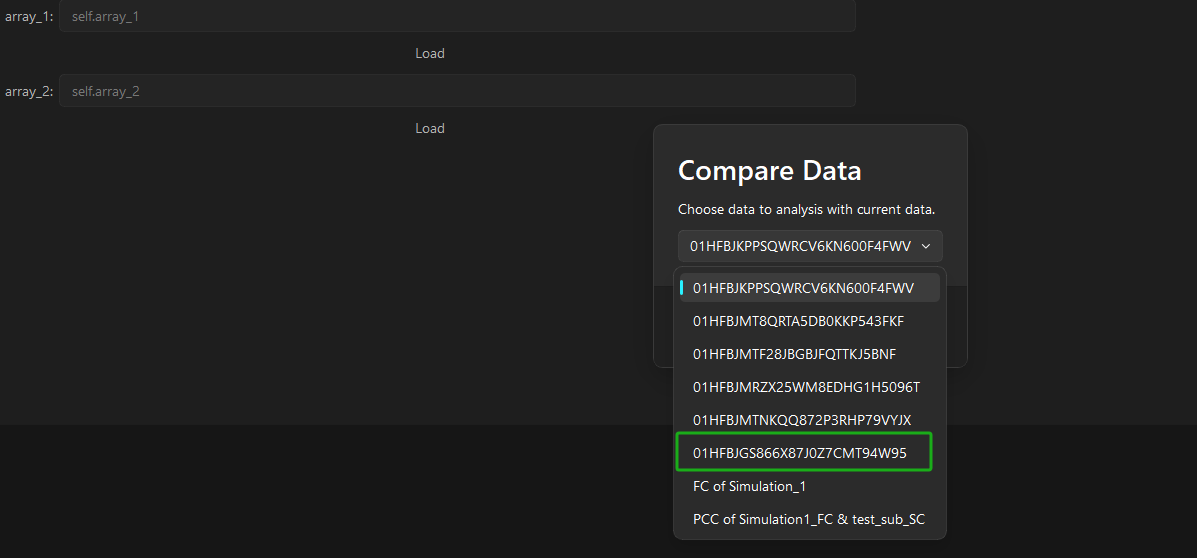Click the 'Choose data to analysis' description text
The width and height of the screenshot is (1197, 558).
pyautogui.click(x=806, y=210)
